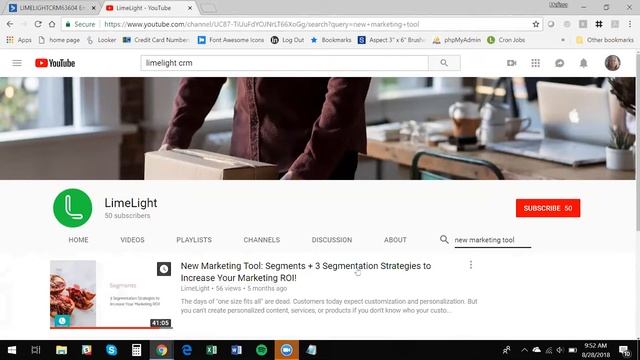Open the Bookmarks star folder in bookmarks bar
The height and width of the screenshot is (360, 640).
click(331, 40)
